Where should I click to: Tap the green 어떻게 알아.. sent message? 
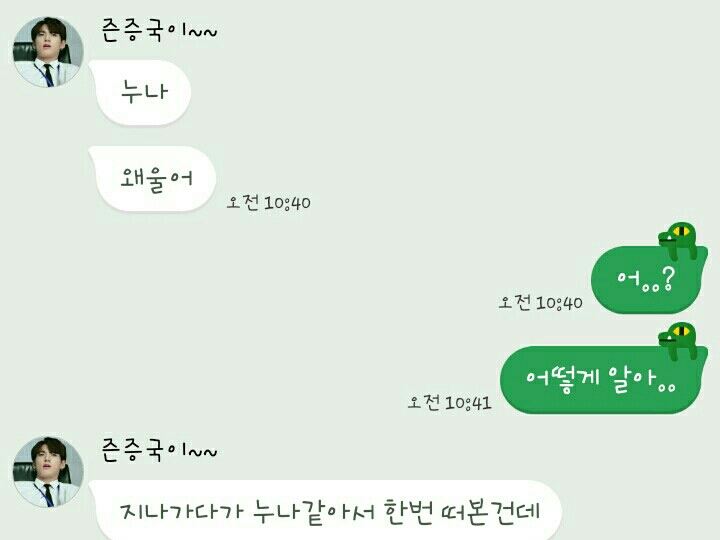603,380
